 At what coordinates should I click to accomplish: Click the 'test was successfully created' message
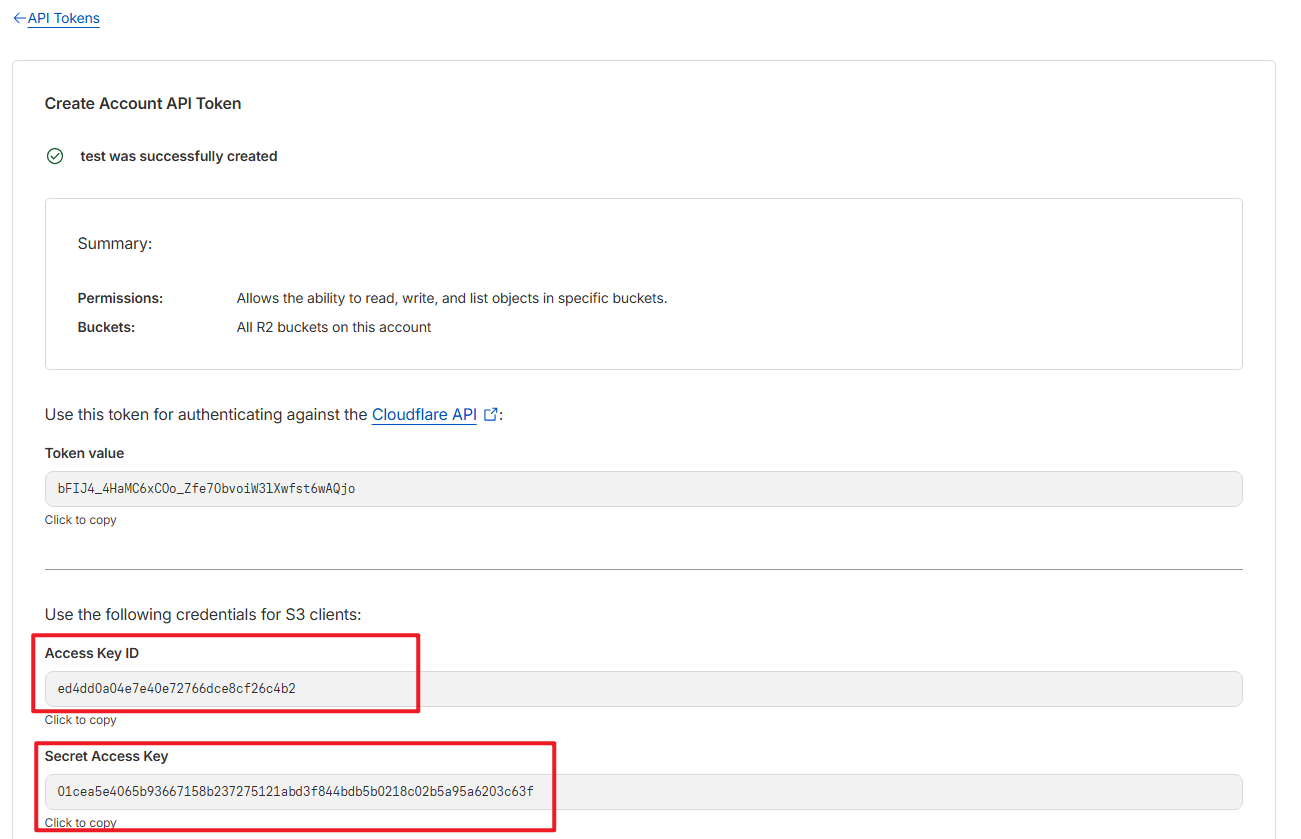[179, 156]
